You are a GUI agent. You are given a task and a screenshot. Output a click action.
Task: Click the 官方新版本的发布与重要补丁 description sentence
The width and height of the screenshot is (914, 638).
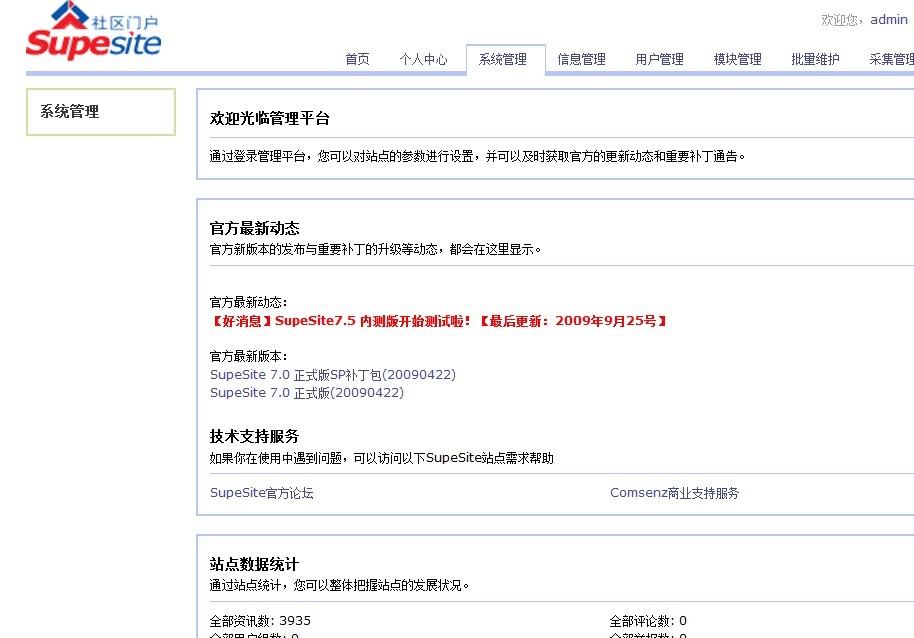[x=375, y=249]
